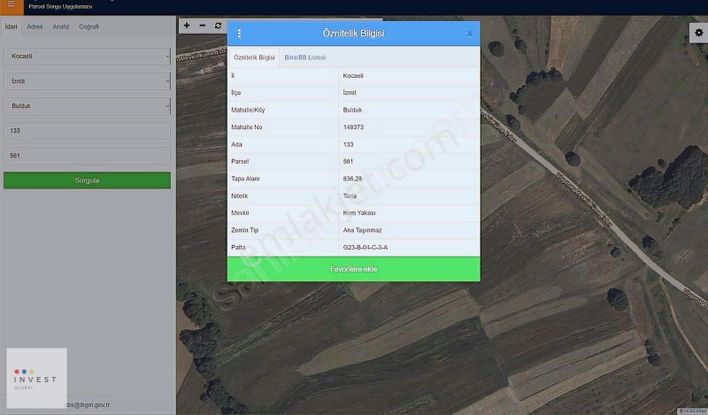The height and width of the screenshot is (415, 708).
Task: Click the Mevkii value Kırım Yakası
Action: click(x=359, y=213)
